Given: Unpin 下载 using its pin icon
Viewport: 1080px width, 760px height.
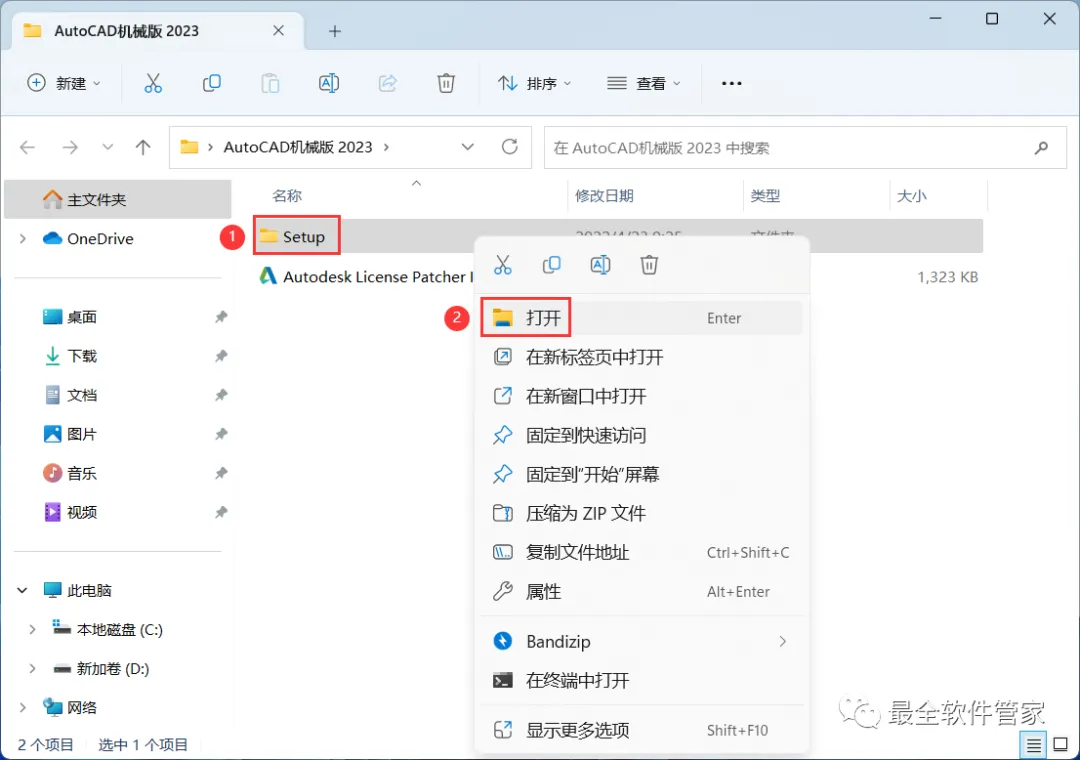Looking at the screenshot, I should click(x=221, y=356).
